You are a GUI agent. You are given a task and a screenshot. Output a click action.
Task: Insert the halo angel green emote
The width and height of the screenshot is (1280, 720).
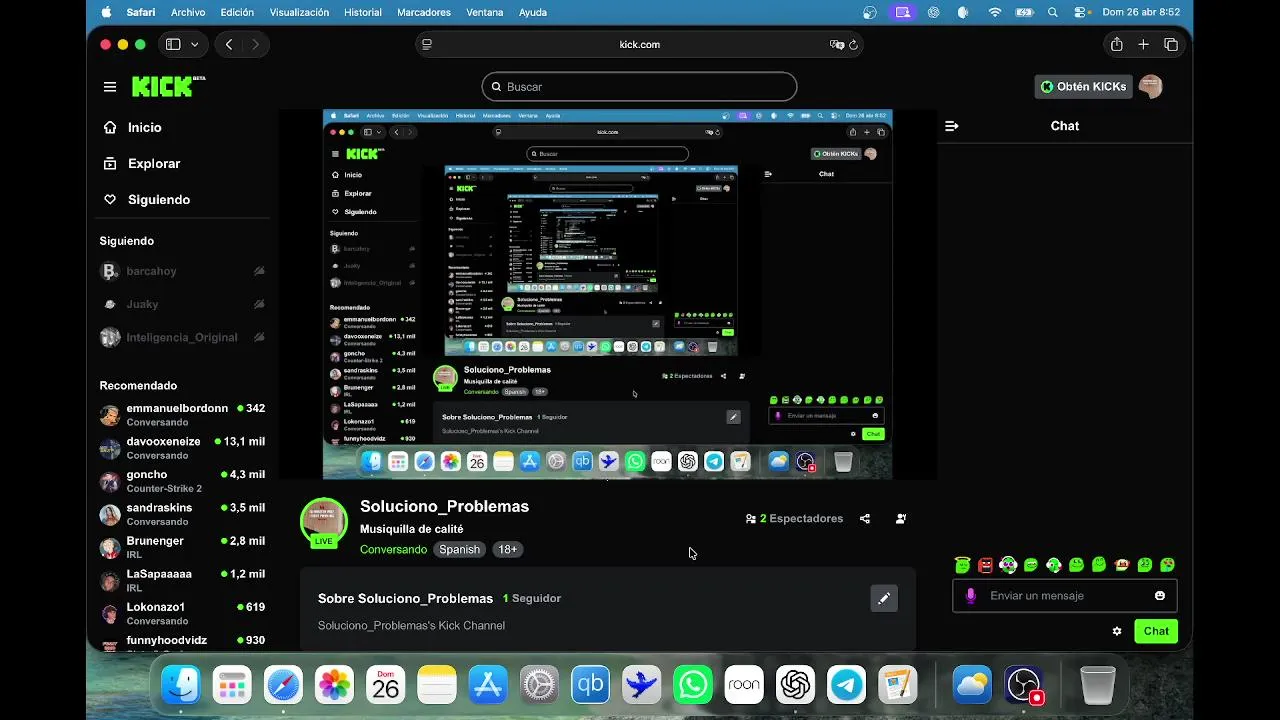(x=963, y=565)
